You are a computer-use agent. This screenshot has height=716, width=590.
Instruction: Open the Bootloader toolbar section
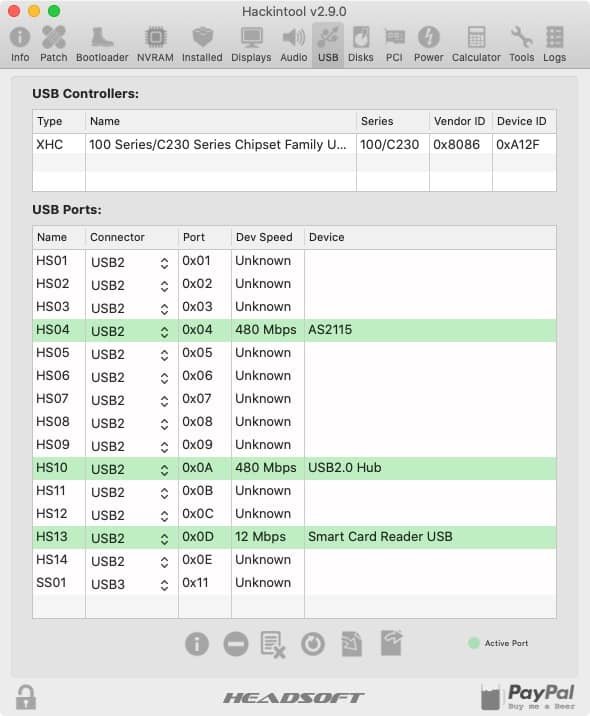102,44
